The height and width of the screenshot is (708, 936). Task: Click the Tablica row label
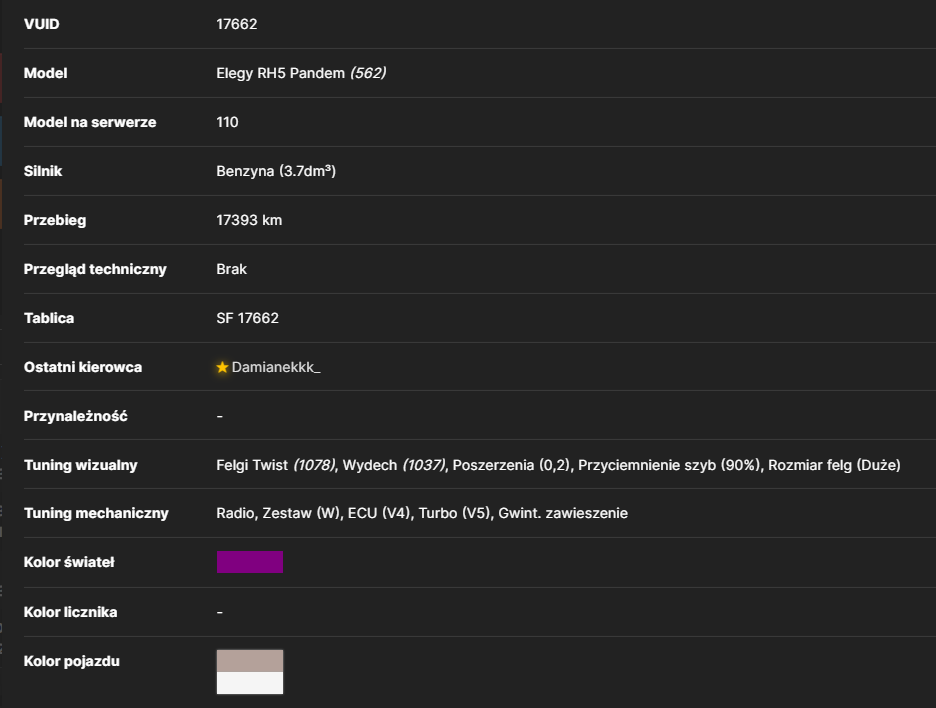(49, 318)
